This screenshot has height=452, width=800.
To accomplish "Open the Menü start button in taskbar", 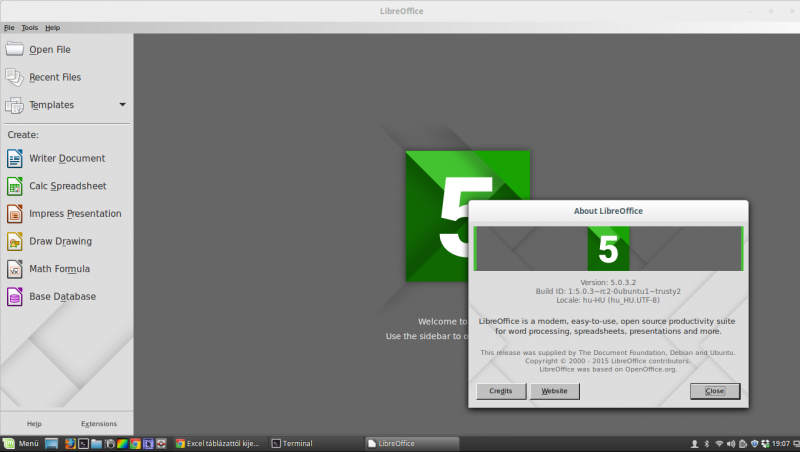I will [x=22, y=443].
